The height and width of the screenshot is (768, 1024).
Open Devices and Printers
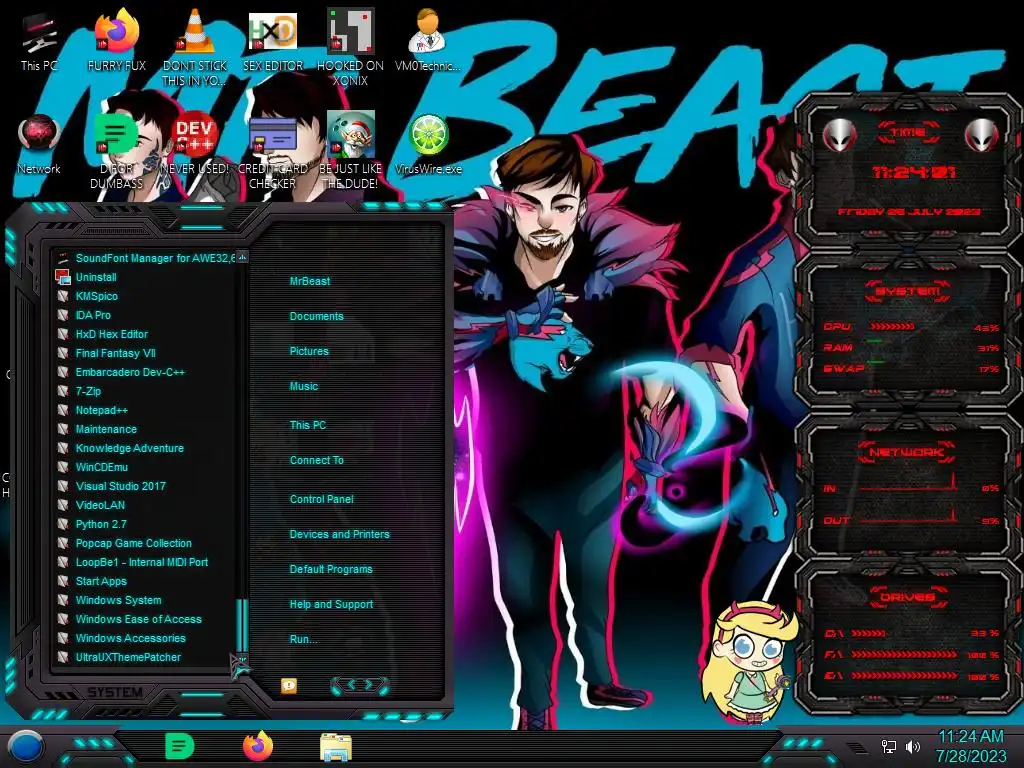(x=339, y=534)
